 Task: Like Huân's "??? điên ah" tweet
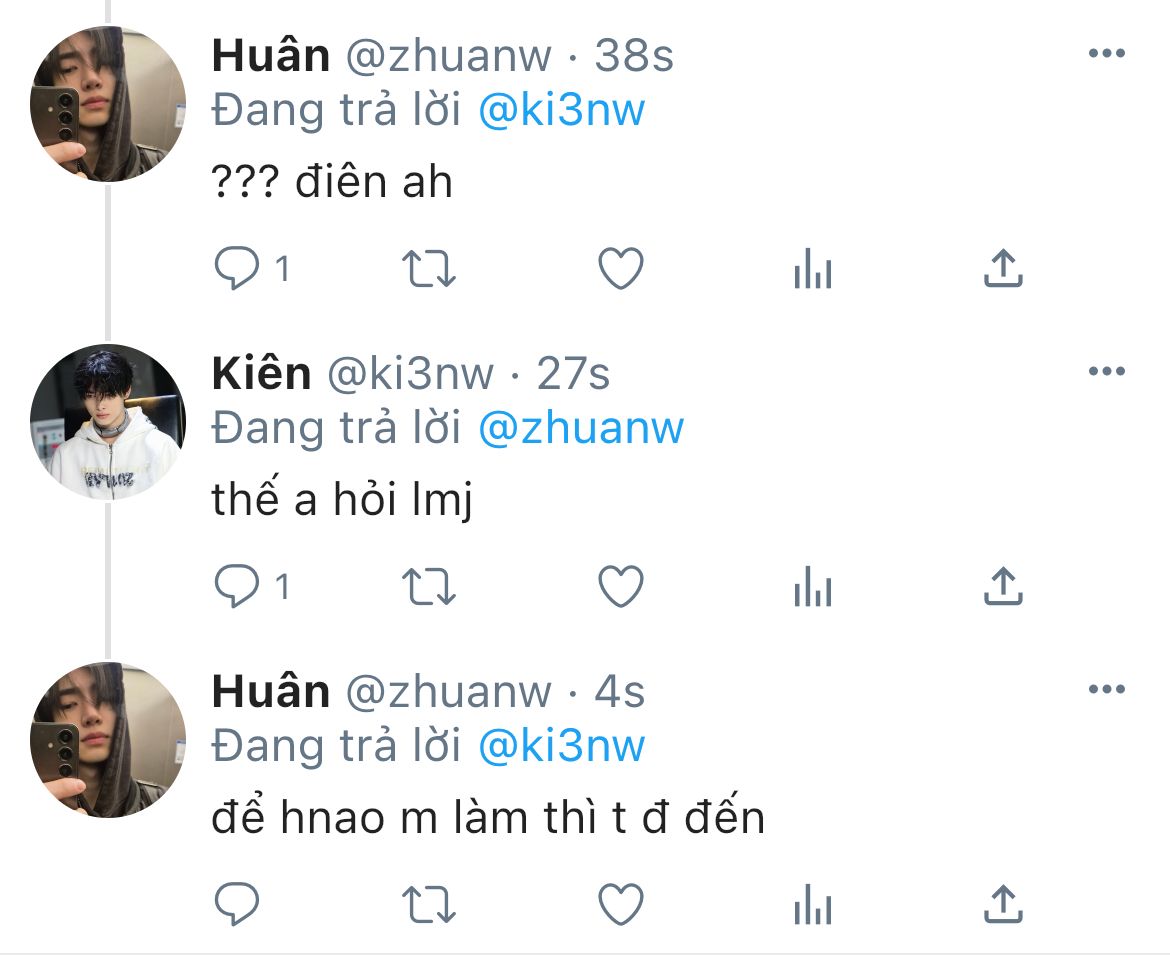621,268
